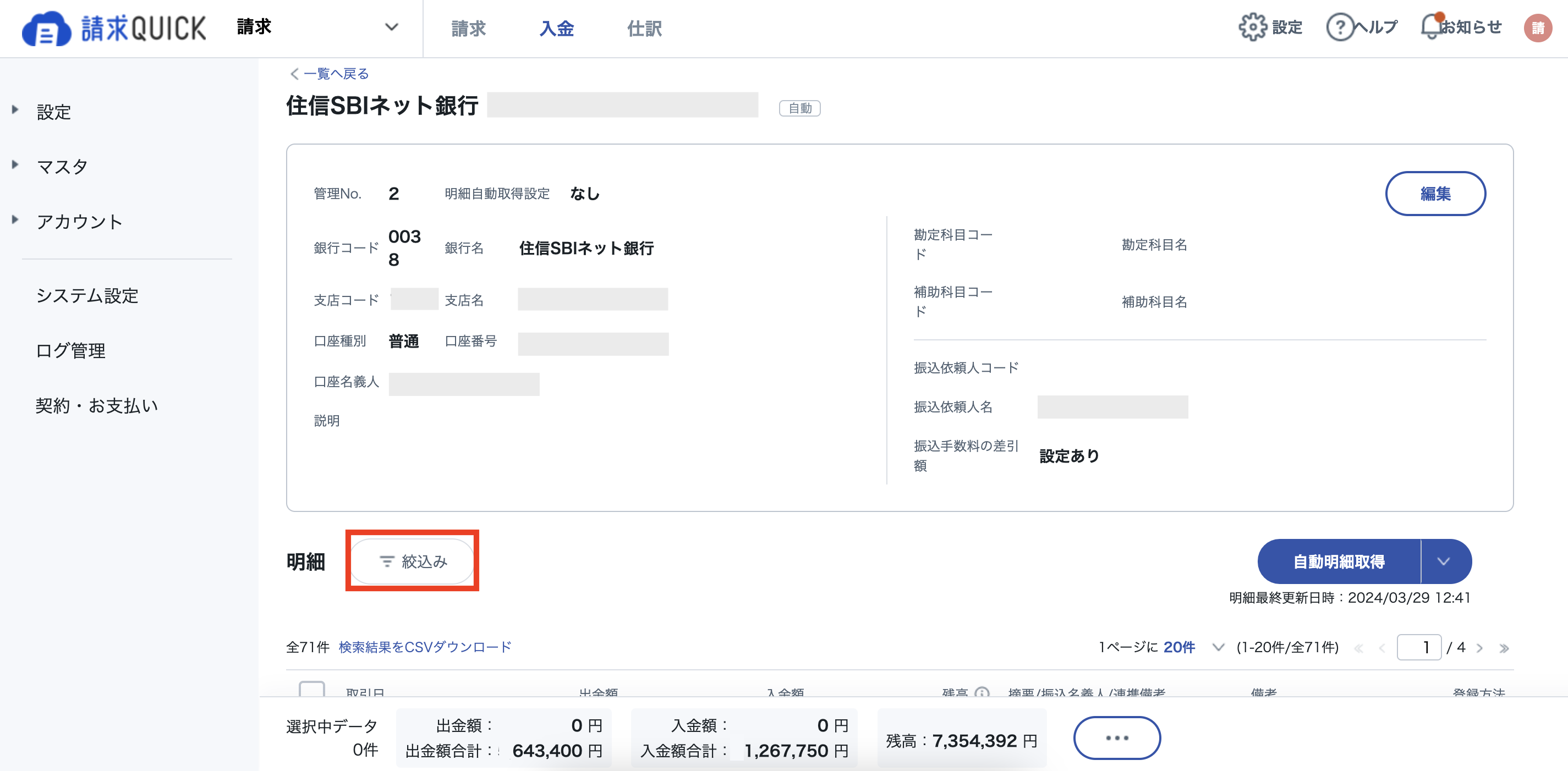The image size is (1568, 771).
Task: Click the three-dots more actions button
Action: click(1117, 737)
